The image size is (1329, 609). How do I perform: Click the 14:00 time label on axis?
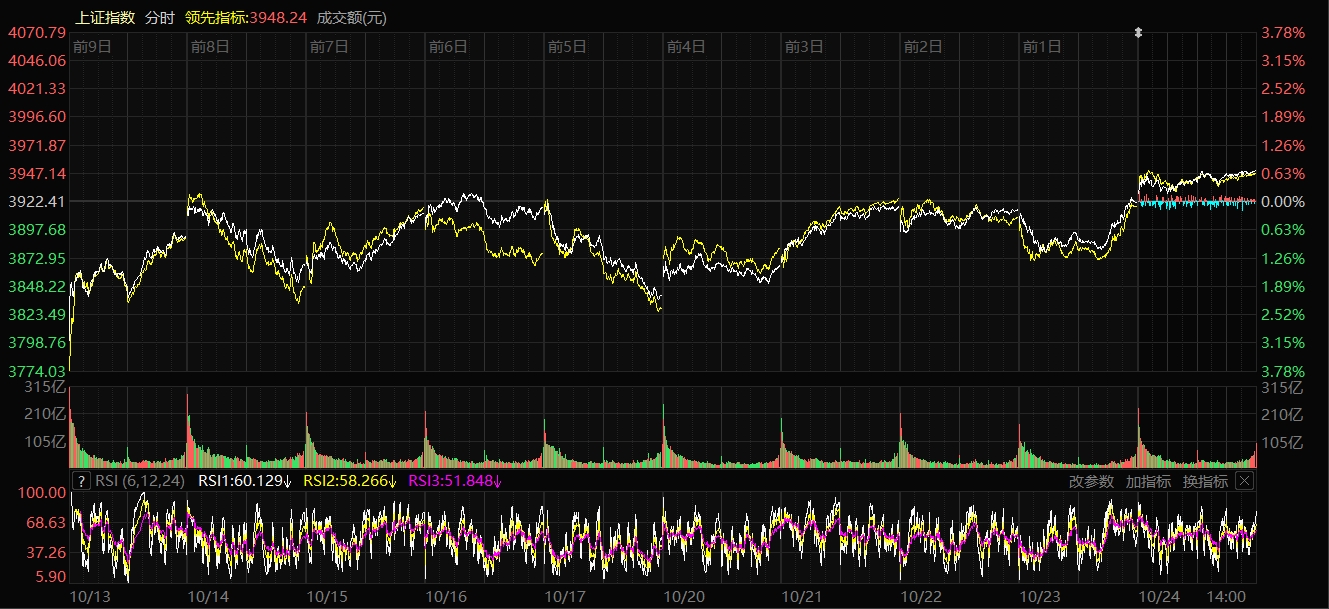coord(1226,596)
